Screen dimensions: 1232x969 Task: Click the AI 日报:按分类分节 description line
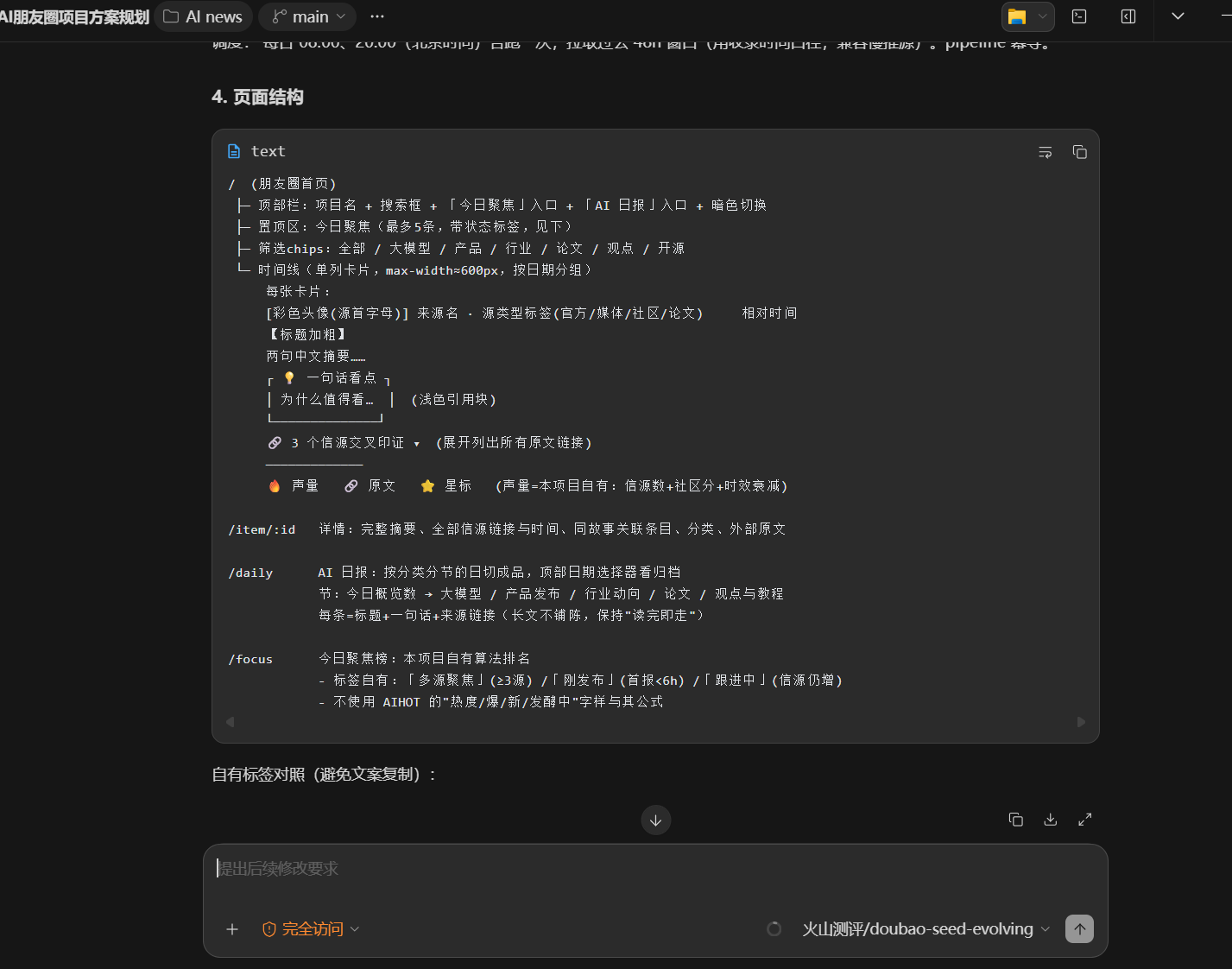point(499,573)
